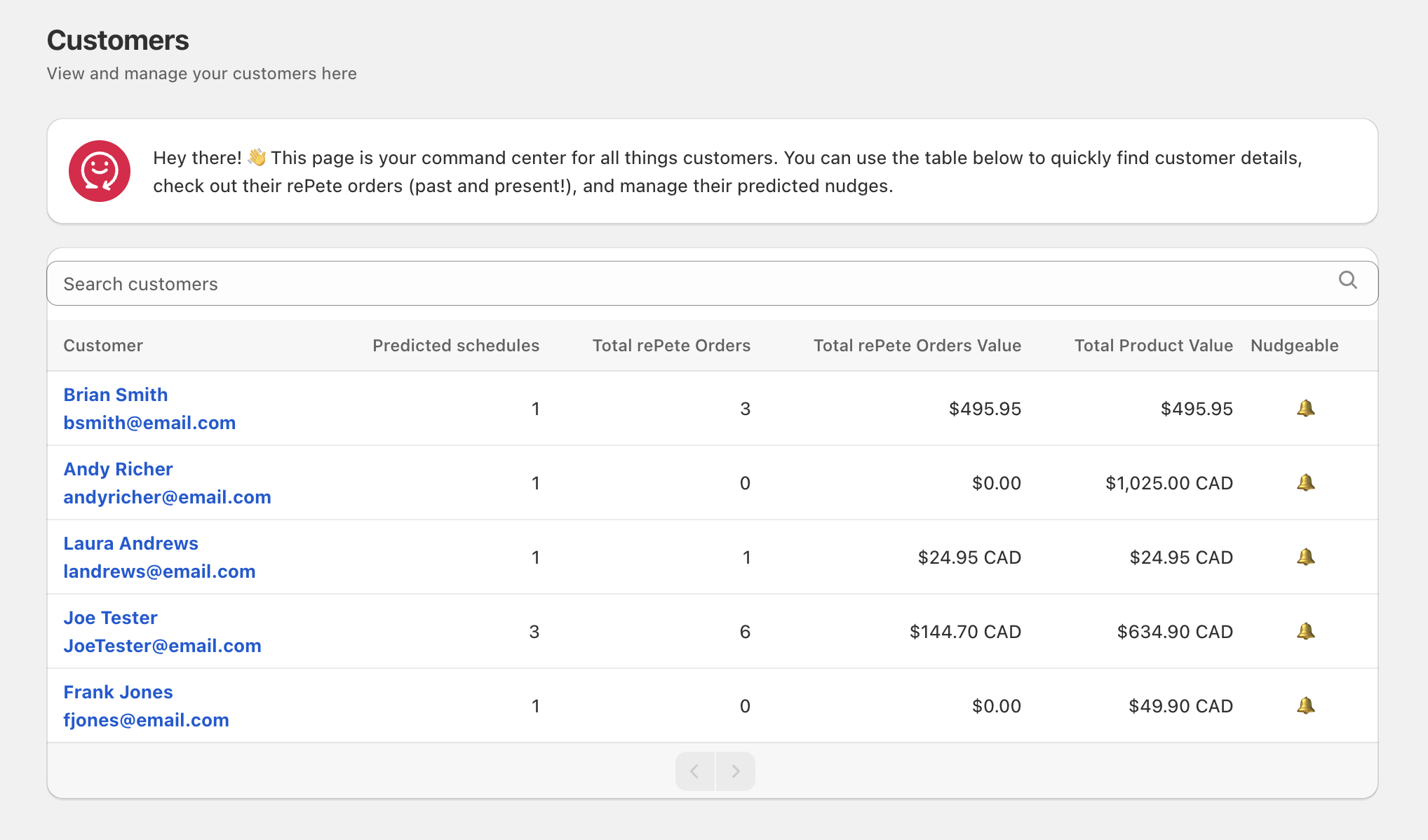Viewport: 1428px width, 840px height.
Task: Click Joe Tester's predicted schedules count 3
Action: click(x=534, y=632)
